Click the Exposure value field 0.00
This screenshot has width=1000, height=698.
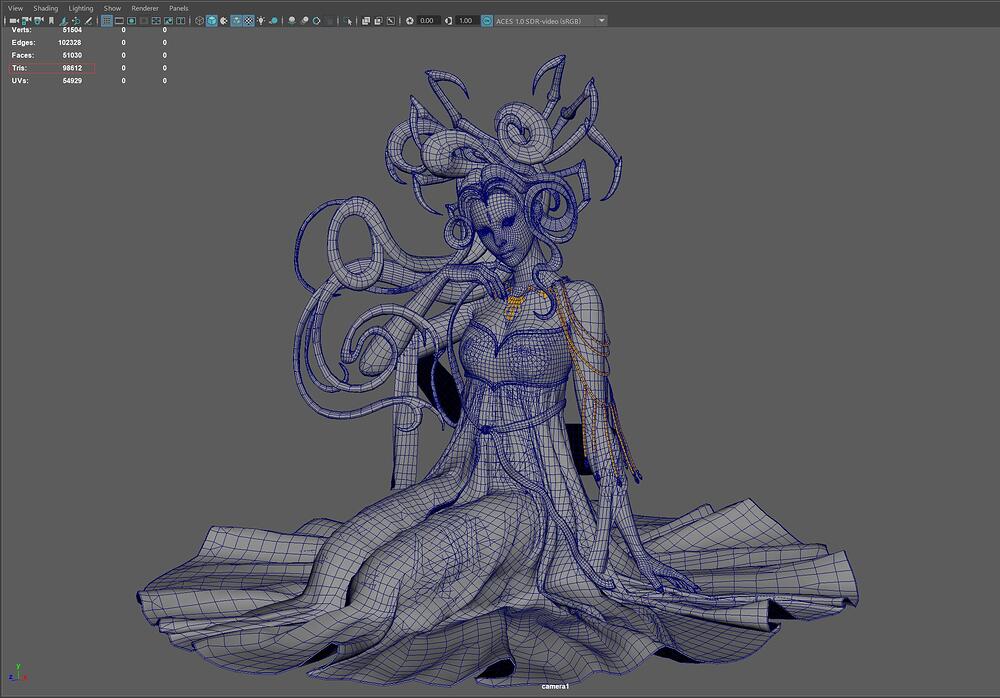[x=427, y=20]
